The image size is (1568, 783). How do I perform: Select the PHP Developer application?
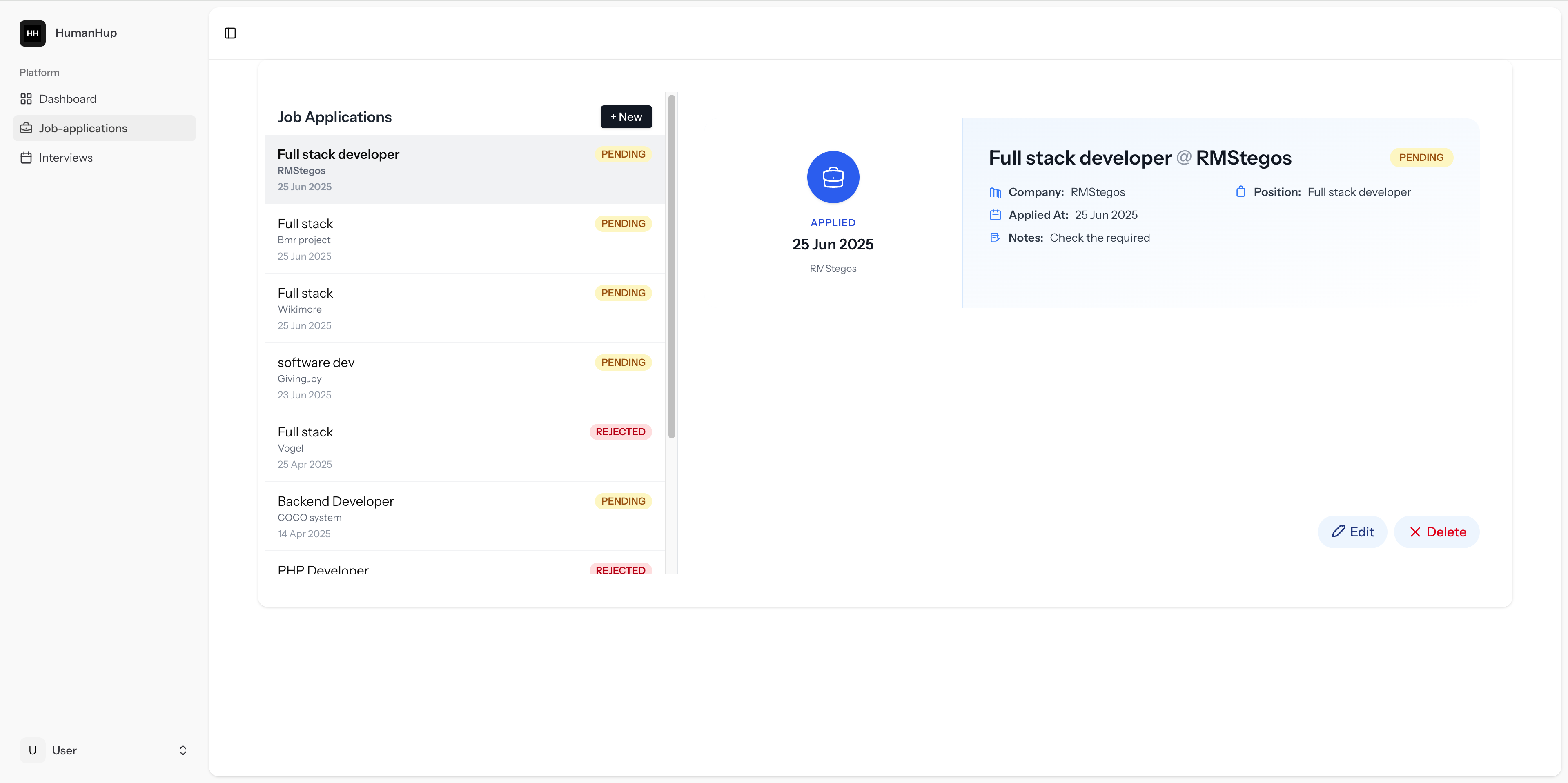point(465,563)
